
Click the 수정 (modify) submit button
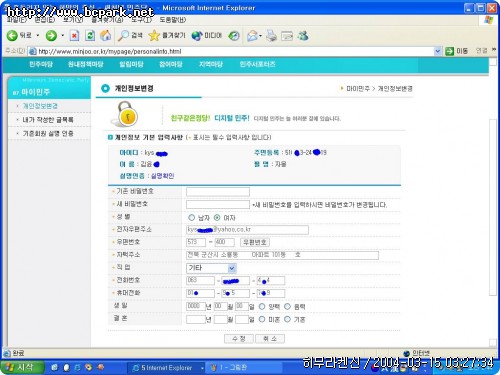click(239, 339)
